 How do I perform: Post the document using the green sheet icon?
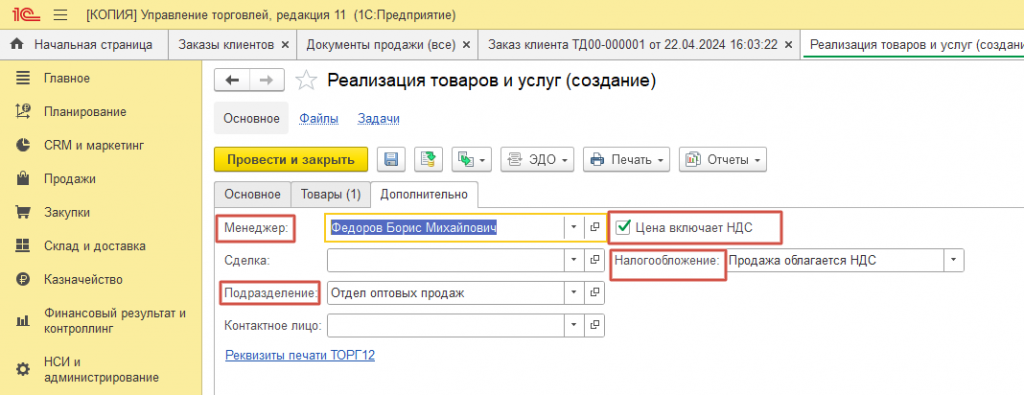coord(429,159)
